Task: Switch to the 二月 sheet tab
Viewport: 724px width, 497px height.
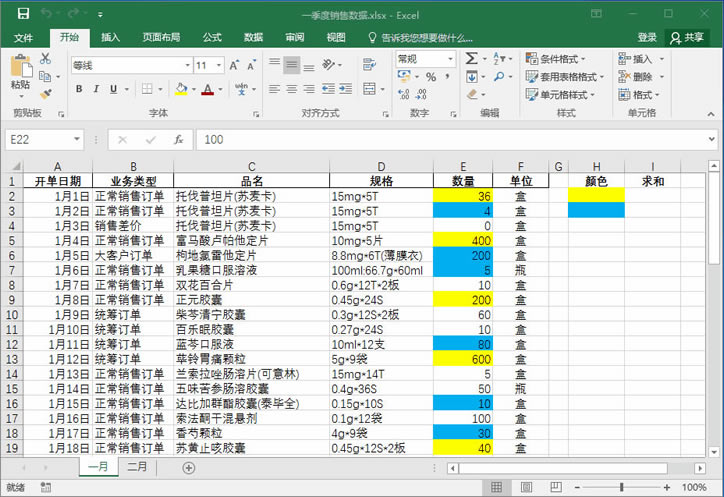Action: [x=137, y=467]
